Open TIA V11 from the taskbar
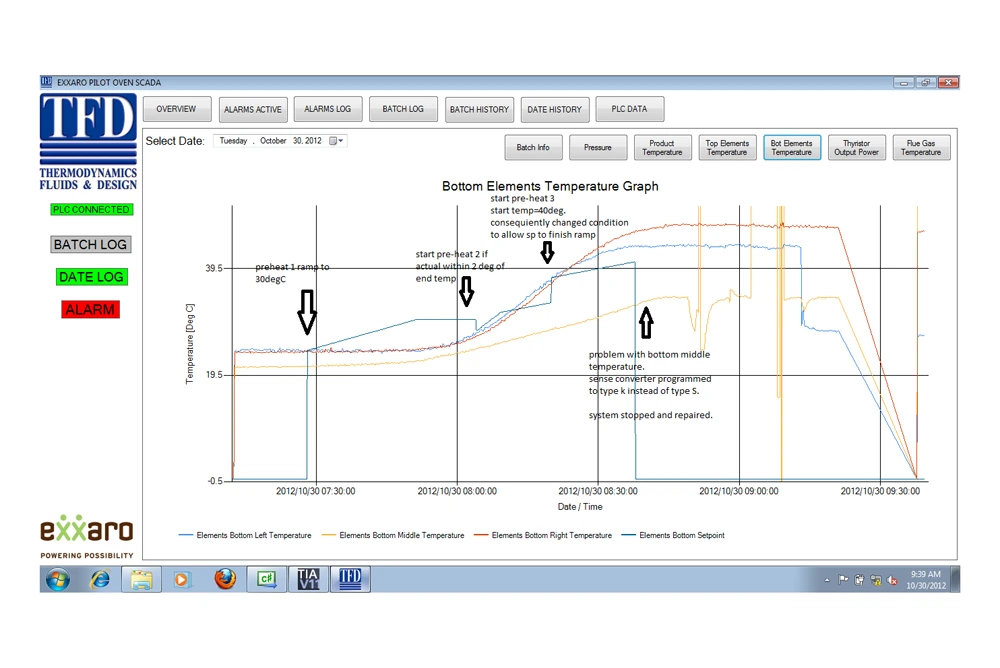The width and height of the screenshot is (1000, 668). click(x=308, y=579)
